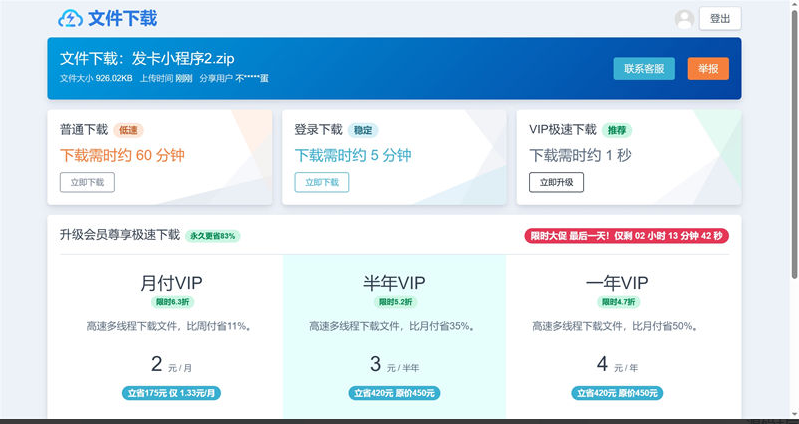Click the 永久更省83% green badge
The width and height of the screenshot is (799, 424).
point(212,236)
